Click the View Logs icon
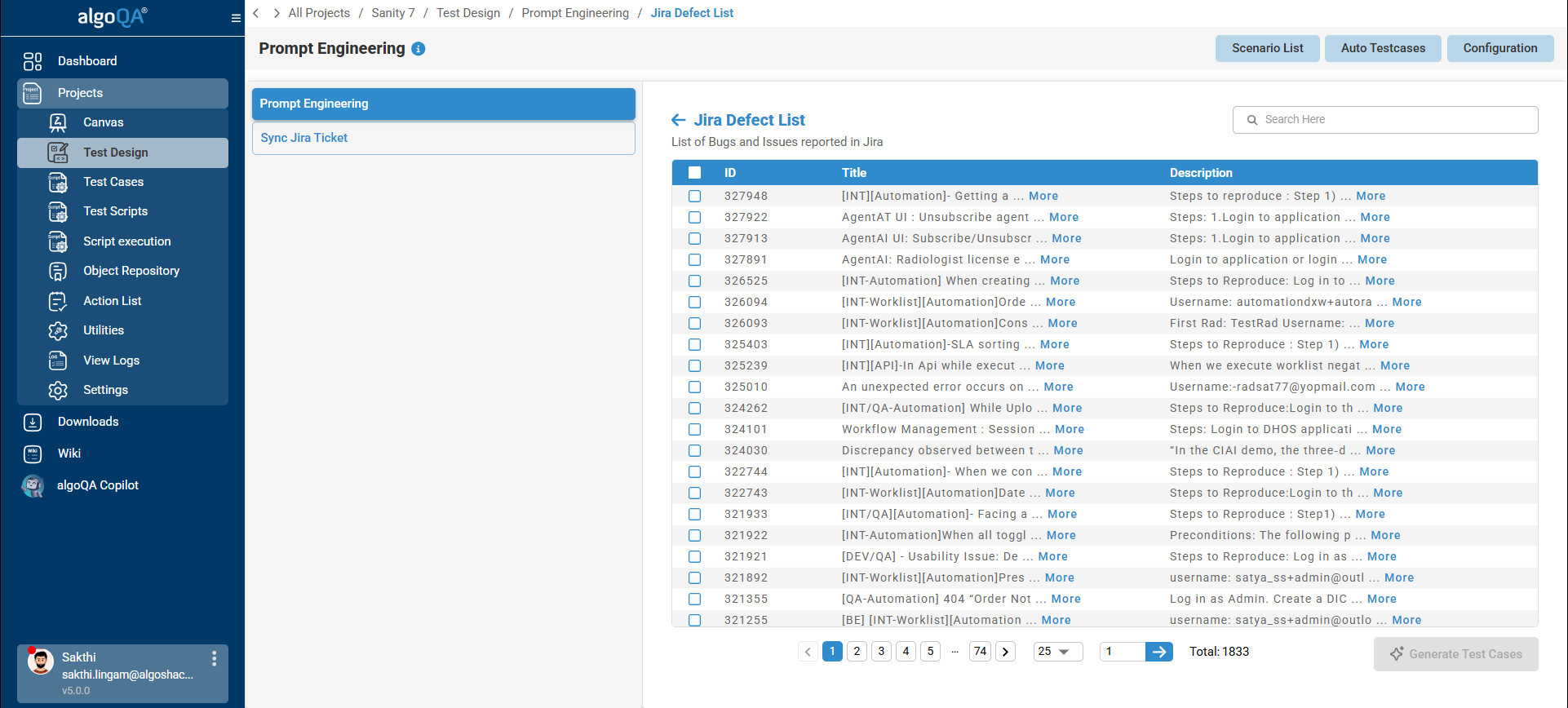This screenshot has height=708, width=1568. point(58,361)
